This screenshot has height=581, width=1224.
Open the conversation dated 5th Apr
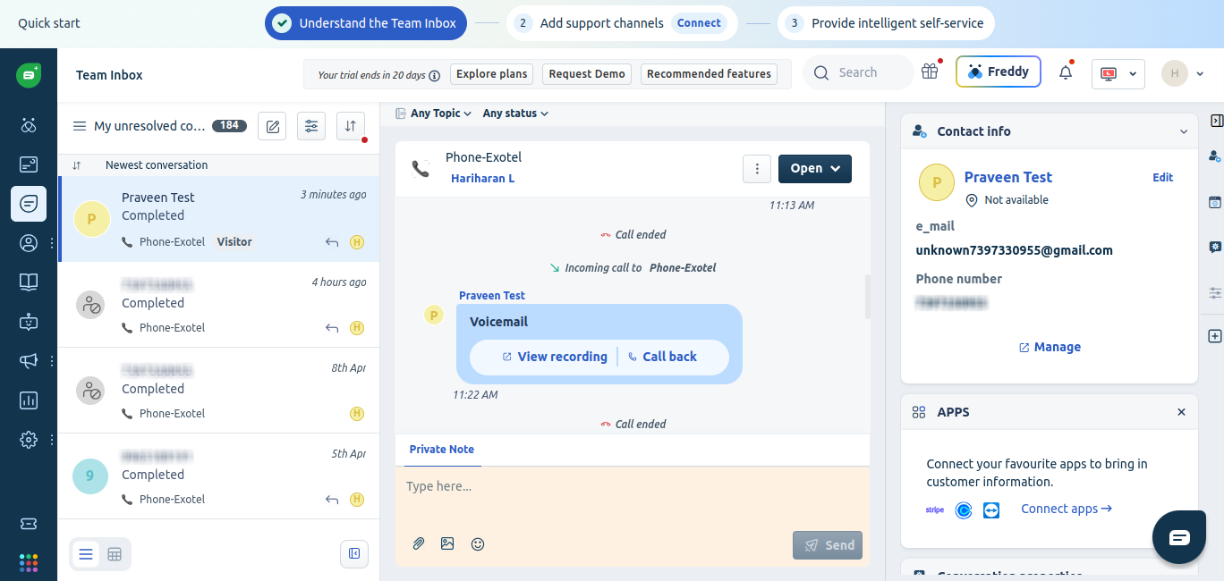[x=219, y=476]
